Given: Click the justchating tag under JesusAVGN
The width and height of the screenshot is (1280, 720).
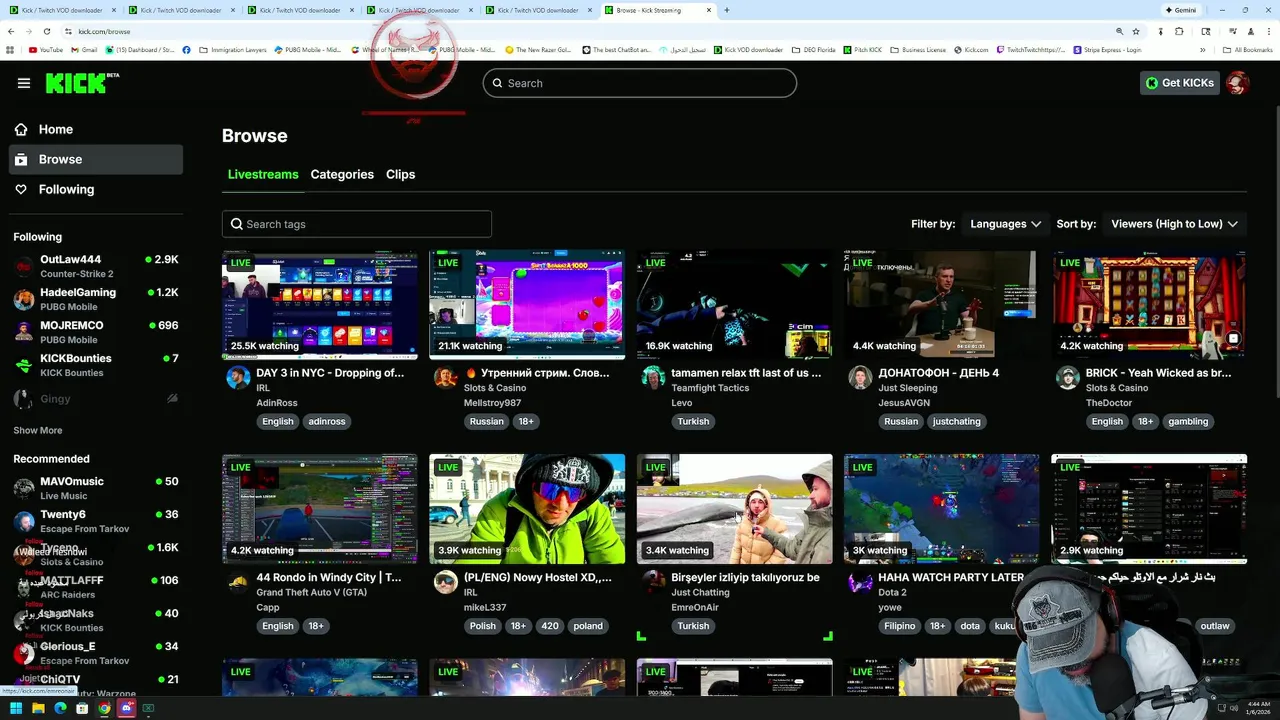Looking at the screenshot, I should point(957,421).
